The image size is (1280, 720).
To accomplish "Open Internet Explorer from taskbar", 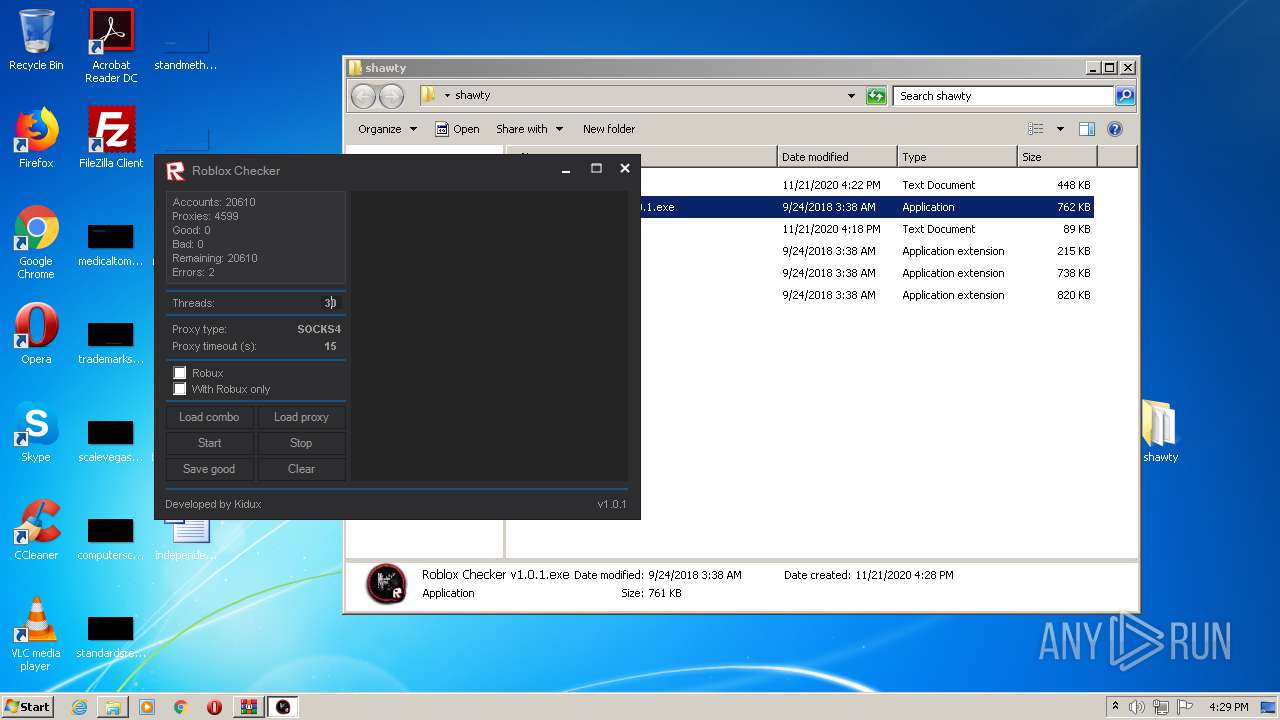I will [x=79, y=707].
